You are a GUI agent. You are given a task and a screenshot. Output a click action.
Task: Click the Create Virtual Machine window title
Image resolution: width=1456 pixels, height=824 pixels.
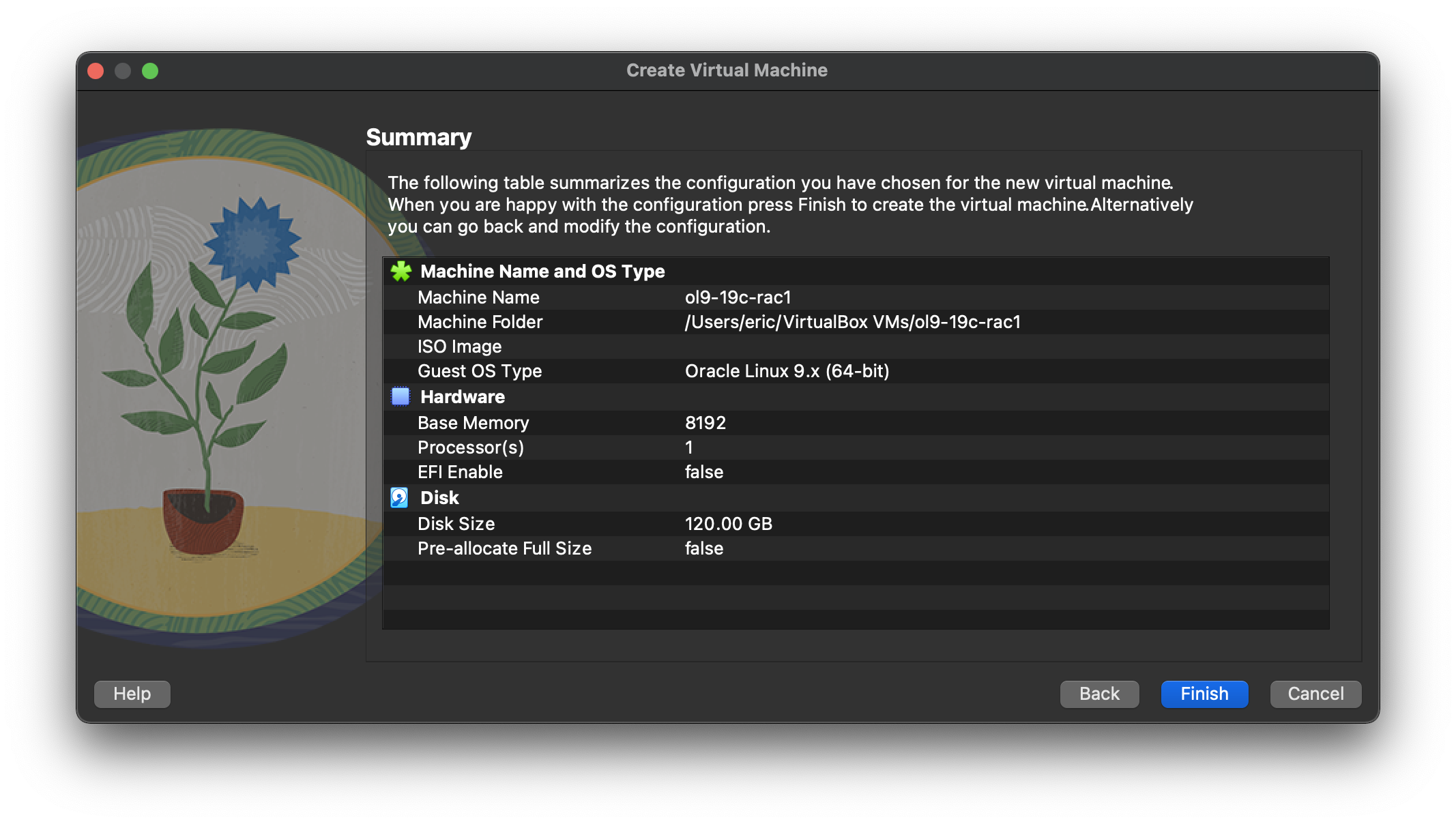point(727,70)
